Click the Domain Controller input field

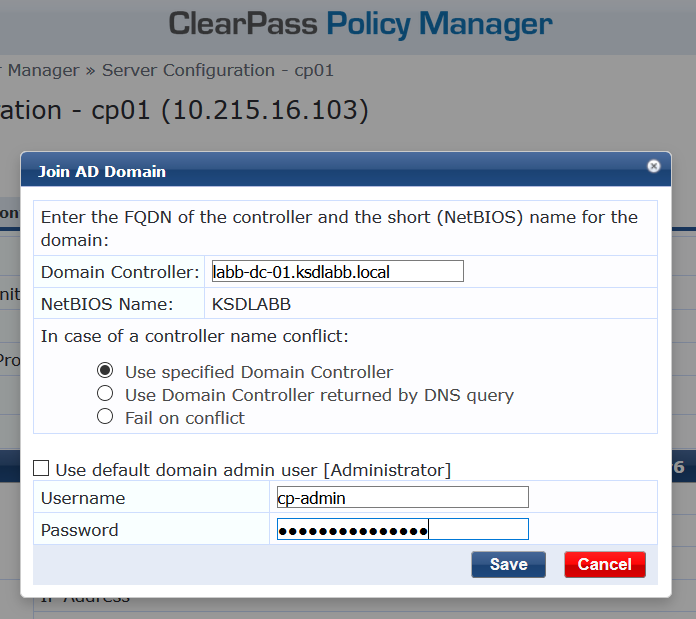(x=338, y=271)
